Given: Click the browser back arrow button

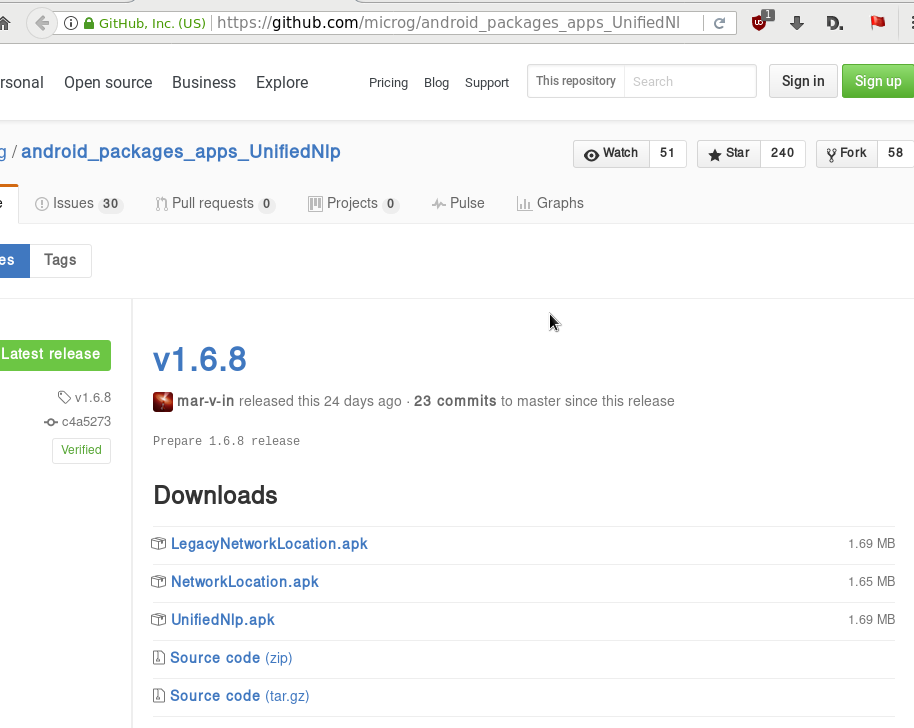Looking at the screenshot, I should (40, 23).
